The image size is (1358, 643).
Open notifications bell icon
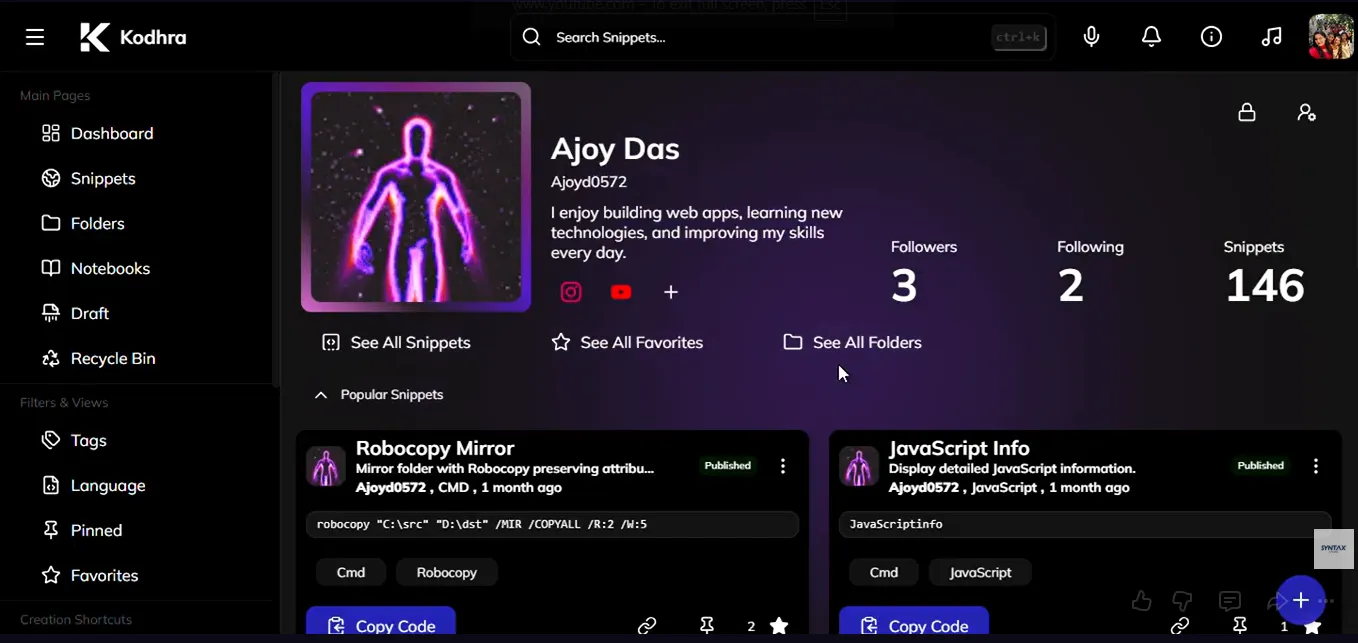pos(1152,37)
